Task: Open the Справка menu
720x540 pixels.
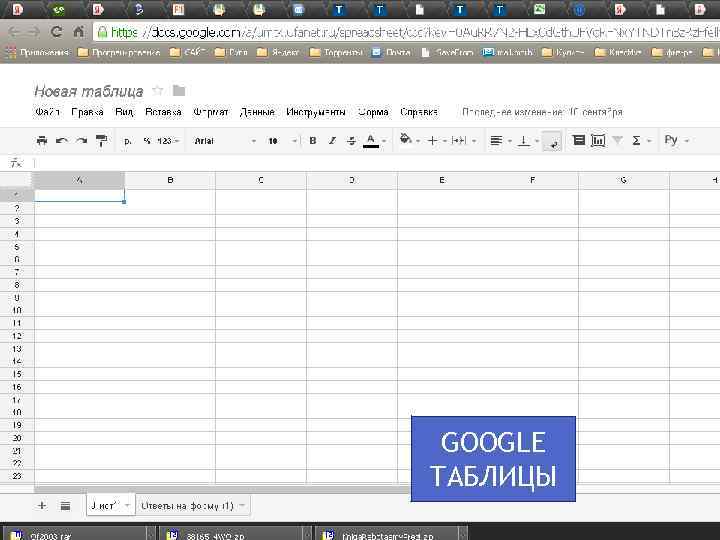Action: 419,112
